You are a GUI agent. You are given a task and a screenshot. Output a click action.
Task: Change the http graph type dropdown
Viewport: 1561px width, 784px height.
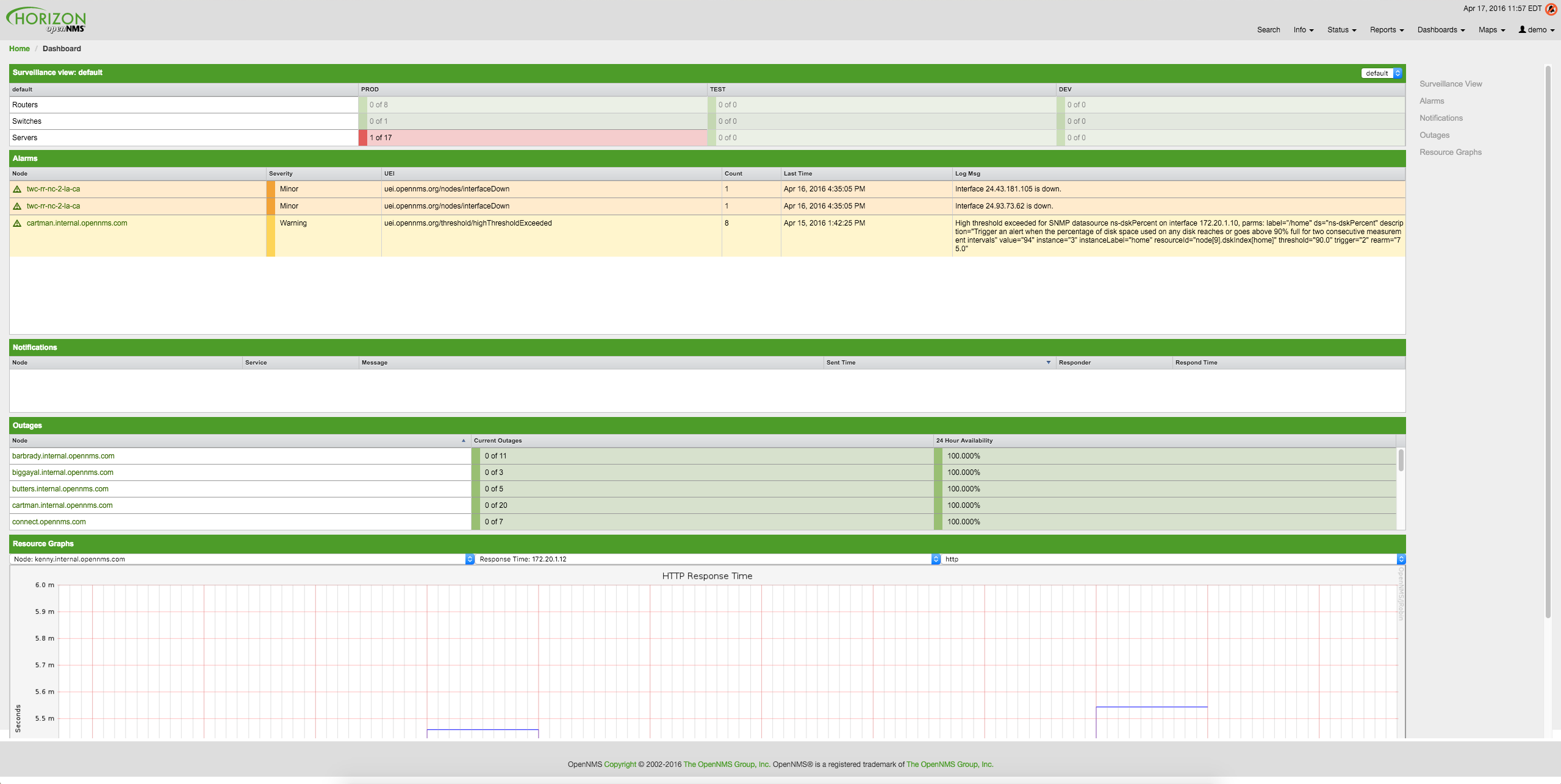[1400, 558]
